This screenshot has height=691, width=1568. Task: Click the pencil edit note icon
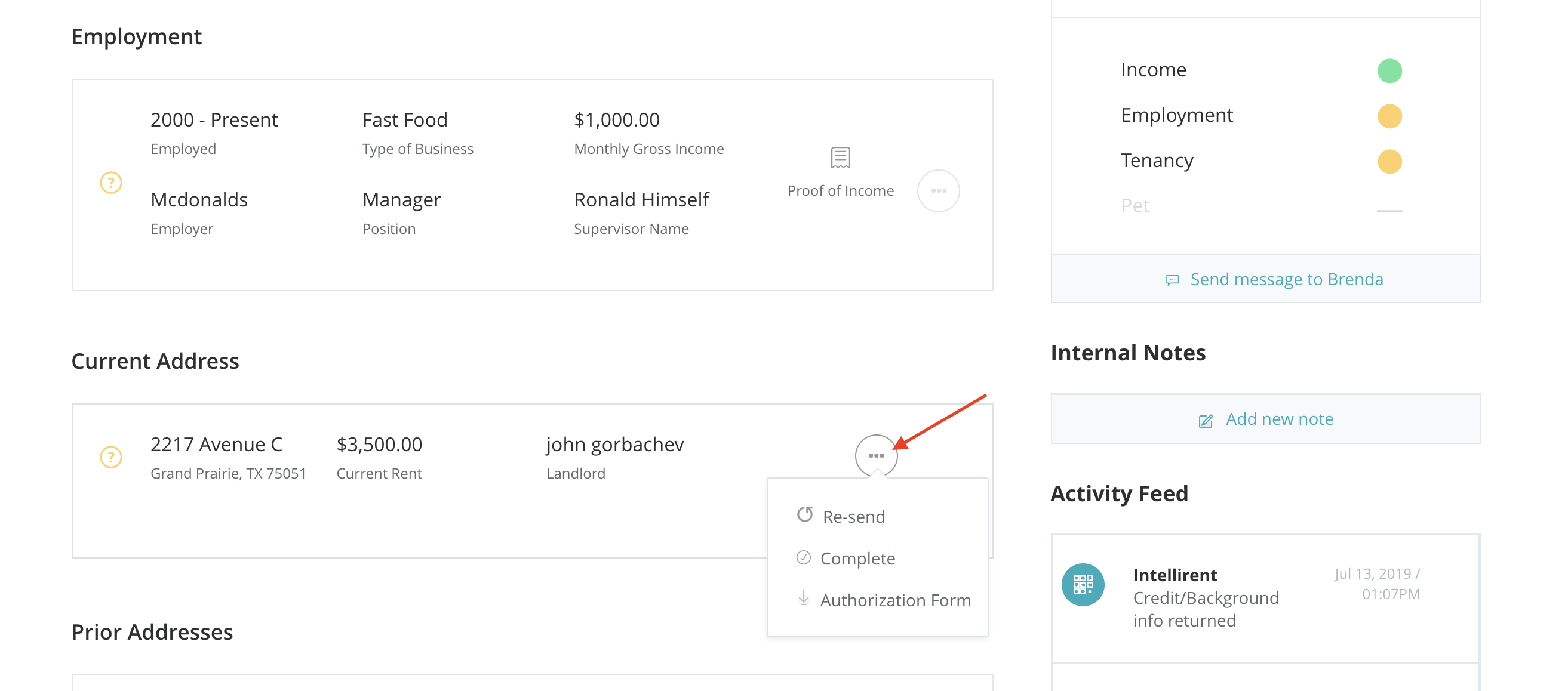click(x=1205, y=421)
